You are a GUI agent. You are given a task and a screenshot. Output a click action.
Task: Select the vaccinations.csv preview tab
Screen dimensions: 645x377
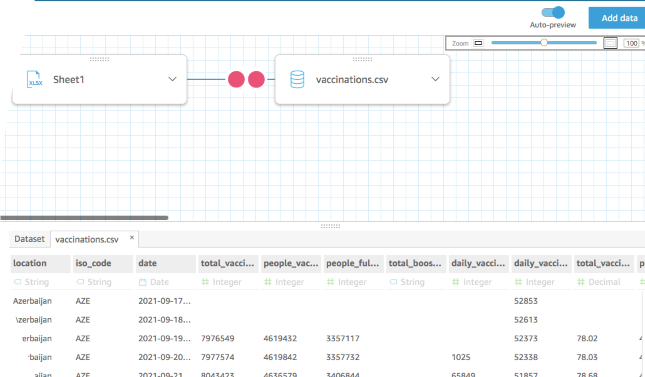point(87,240)
